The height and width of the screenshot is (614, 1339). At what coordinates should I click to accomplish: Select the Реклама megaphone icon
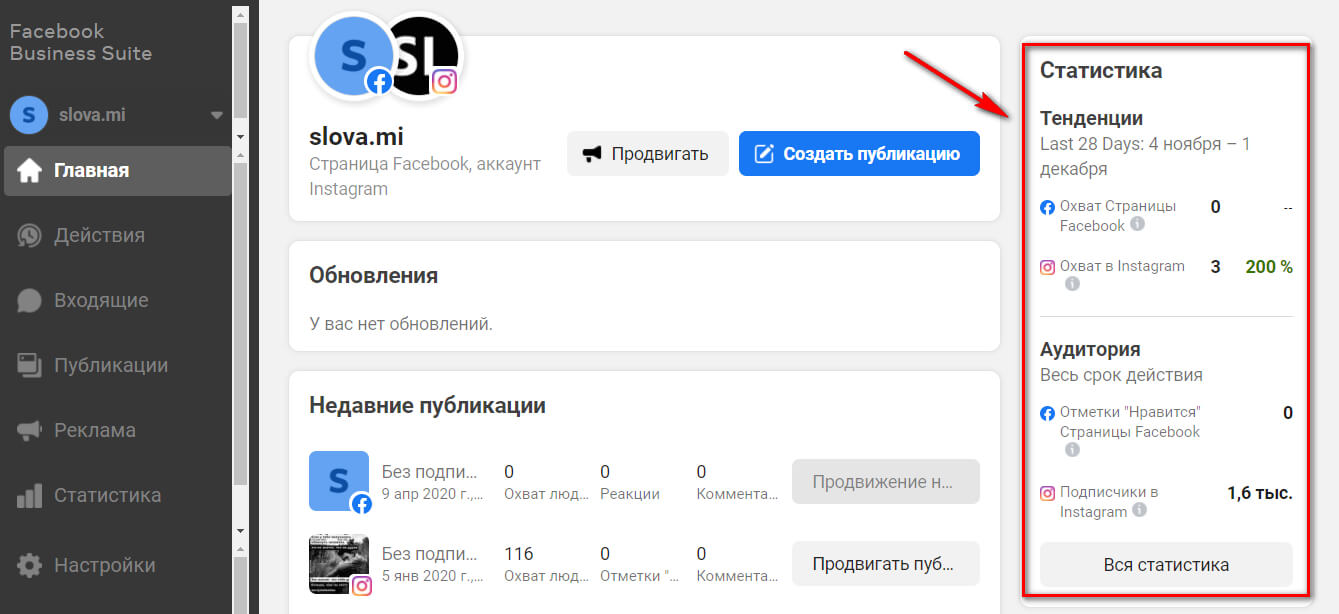point(31,429)
